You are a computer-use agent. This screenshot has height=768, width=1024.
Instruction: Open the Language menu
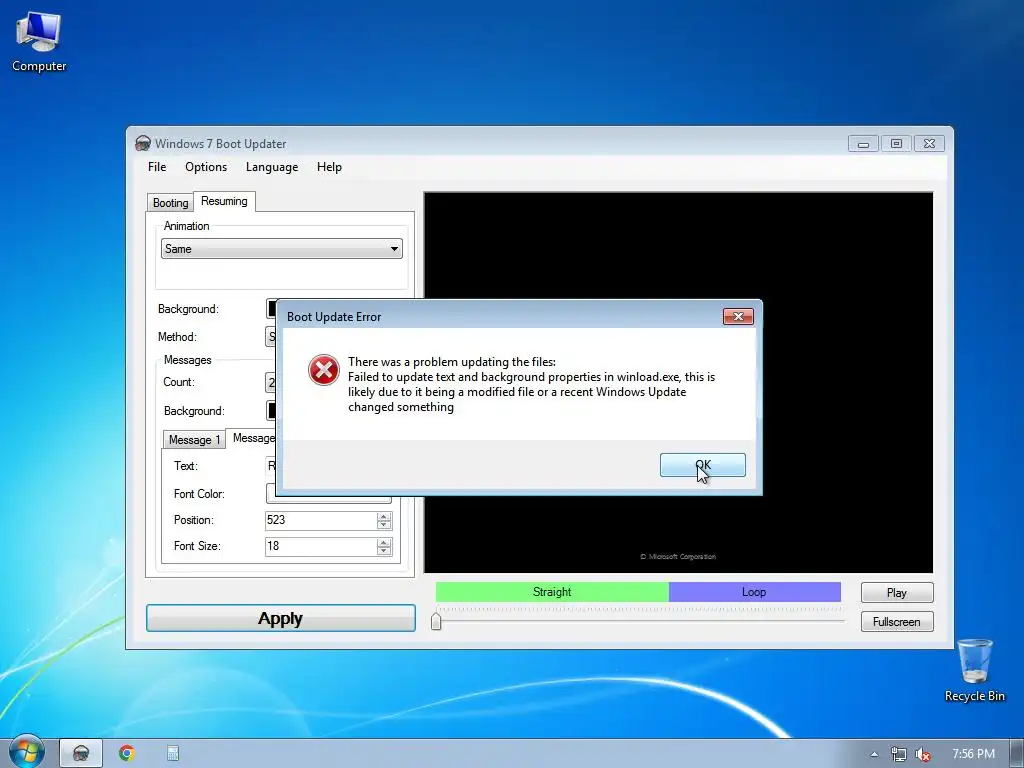pyautogui.click(x=272, y=167)
